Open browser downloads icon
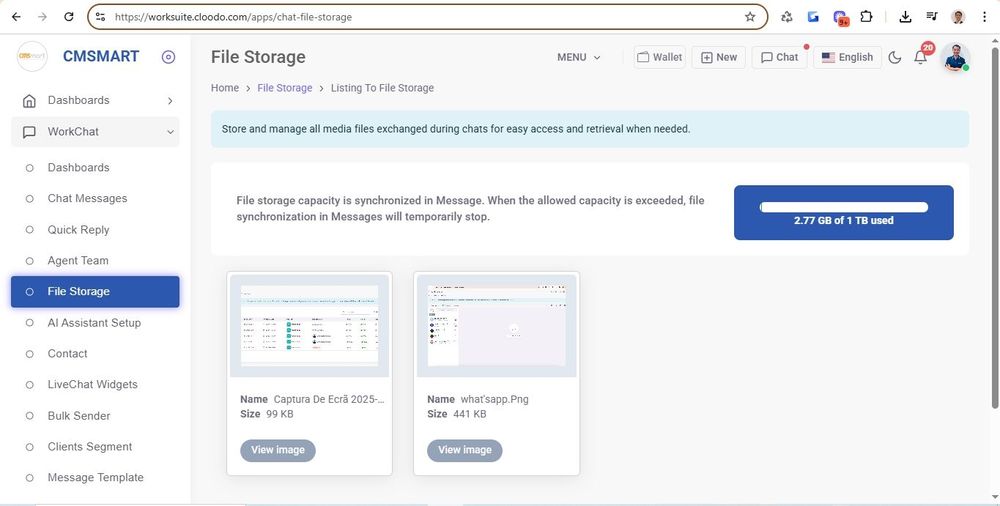 (x=905, y=17)
